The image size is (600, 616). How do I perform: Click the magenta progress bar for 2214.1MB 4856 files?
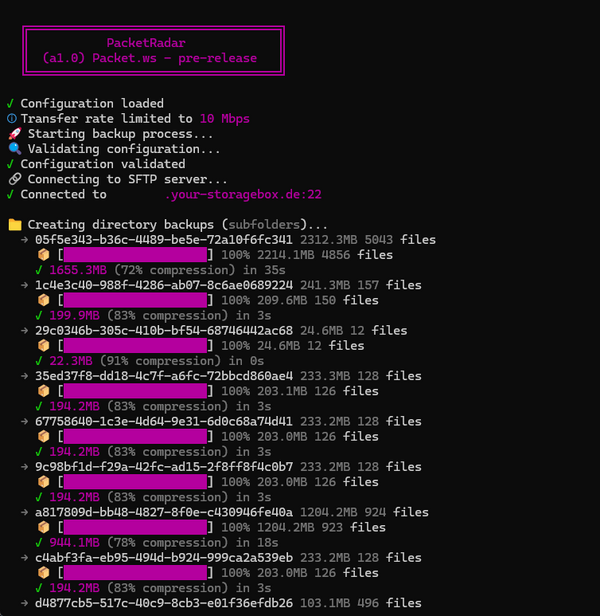pyautogui.click(x=135, y=255)
